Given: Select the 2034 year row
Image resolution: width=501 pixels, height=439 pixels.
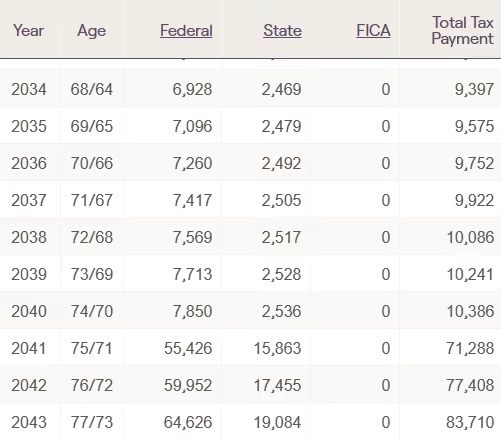Looking at the screenshot, I should [x=250, y=89].
